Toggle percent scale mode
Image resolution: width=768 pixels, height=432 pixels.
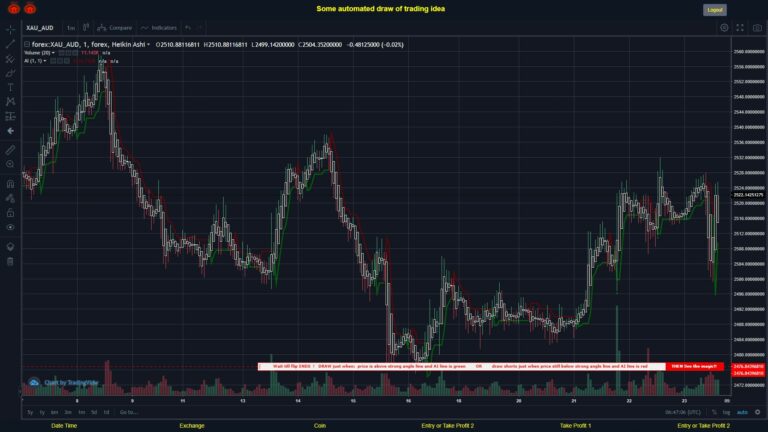coord(714,412)
